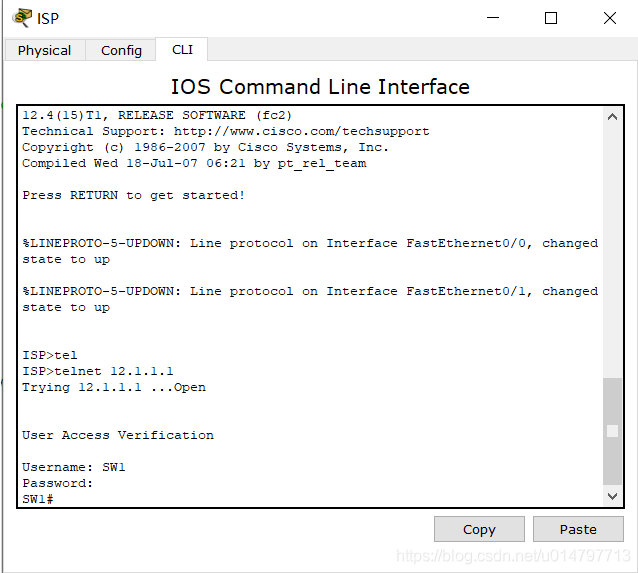Click the '12.4(15)T1, RELEASE SOFTWARE' line
The height and width of the screenshot is (573, 638).
(x=157, y=115)
